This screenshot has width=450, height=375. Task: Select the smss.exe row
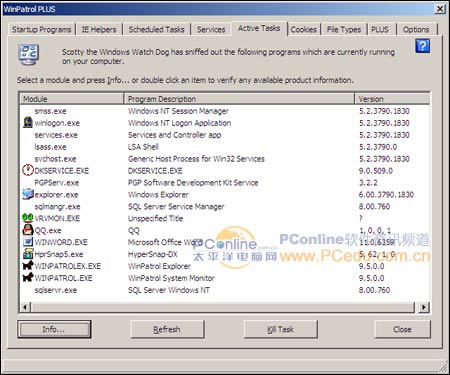225,111
